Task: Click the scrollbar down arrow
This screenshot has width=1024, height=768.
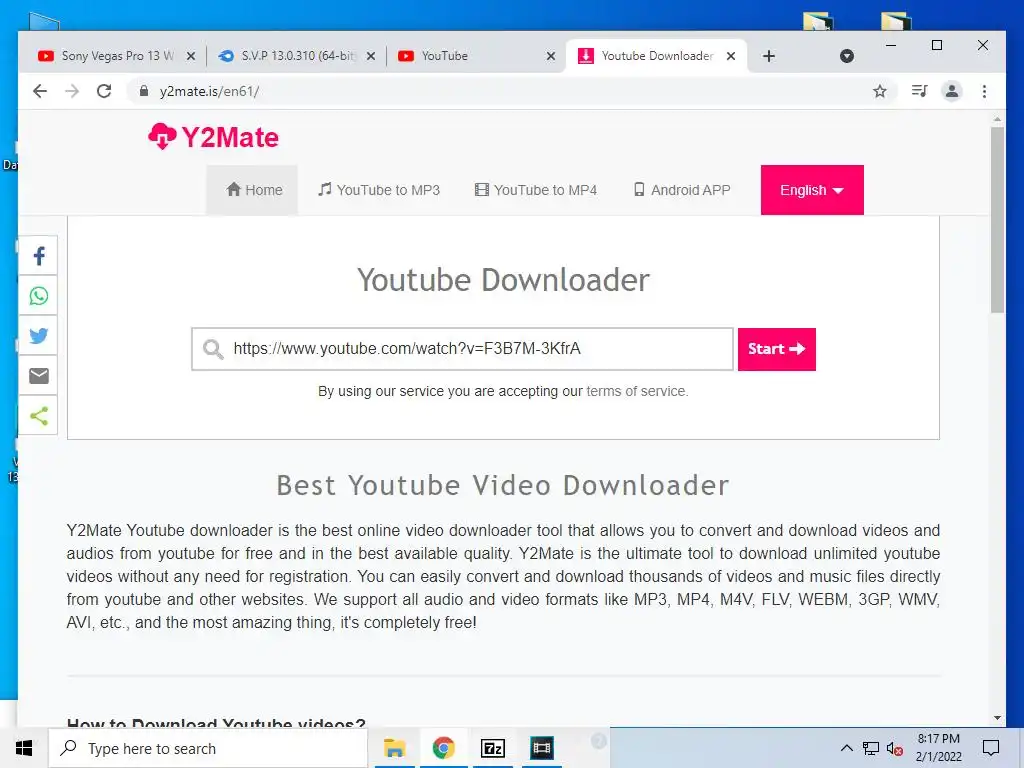Action: point(997,718)
